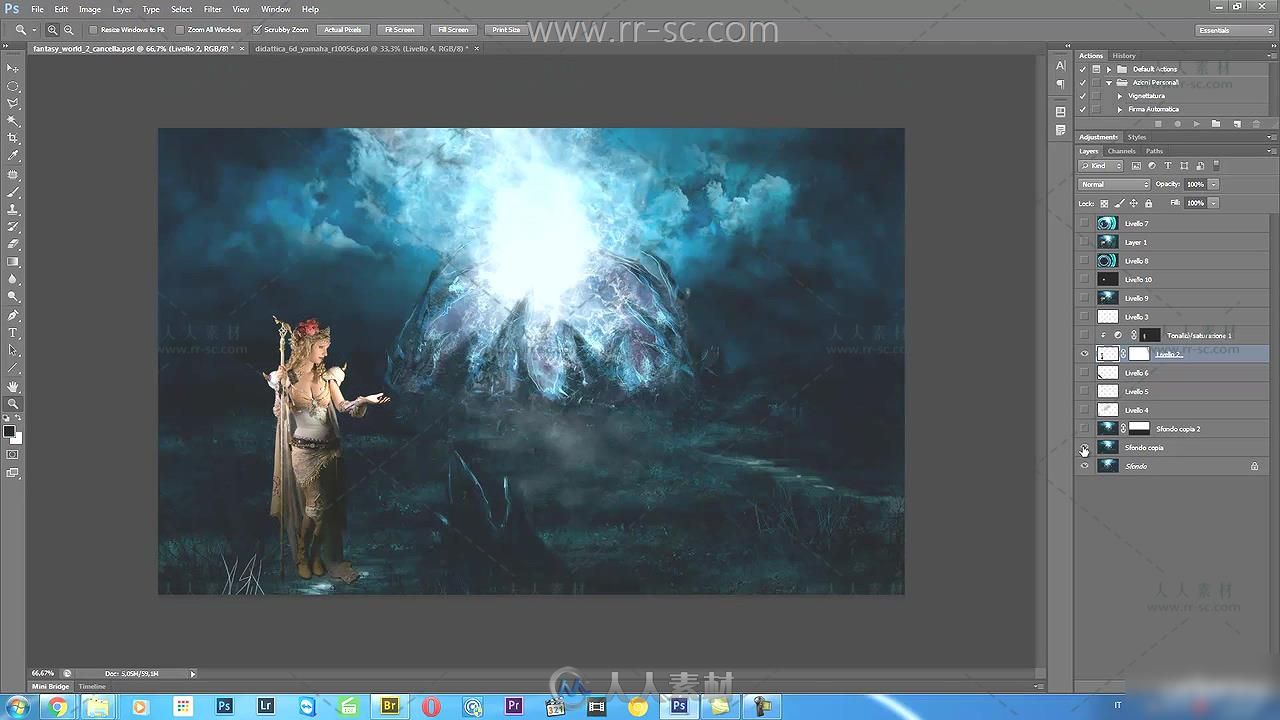This screenshot has width=1280, height=720.
Task: Show the Livello 7 layer
Action: point(1085,224)
